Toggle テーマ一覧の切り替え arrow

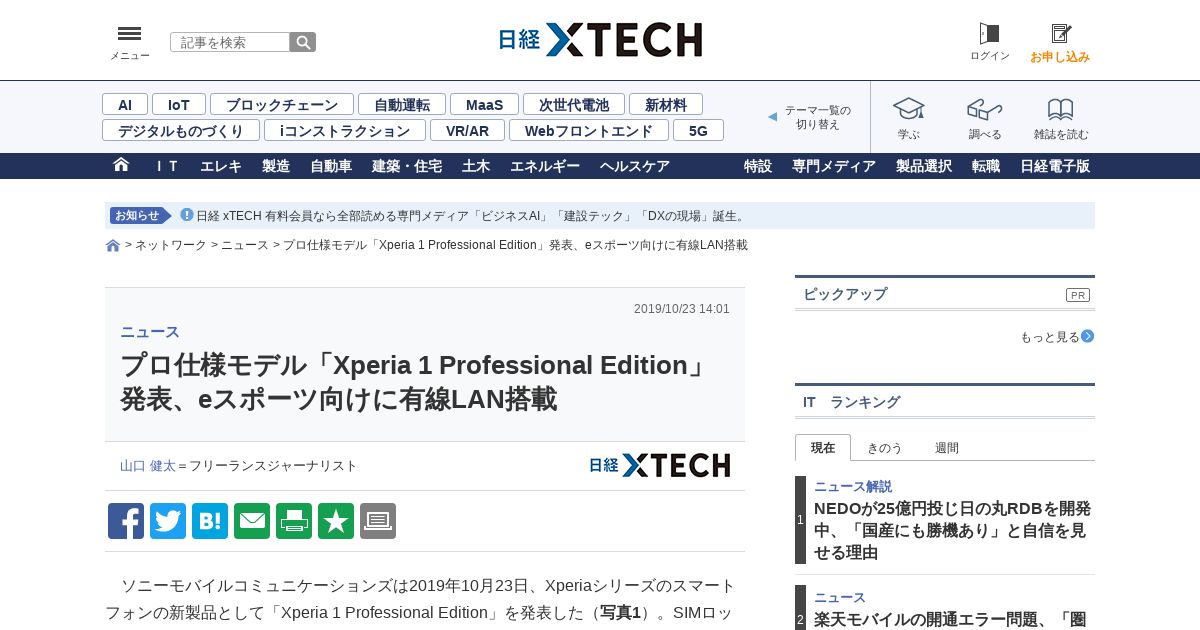tap(772, 117)
